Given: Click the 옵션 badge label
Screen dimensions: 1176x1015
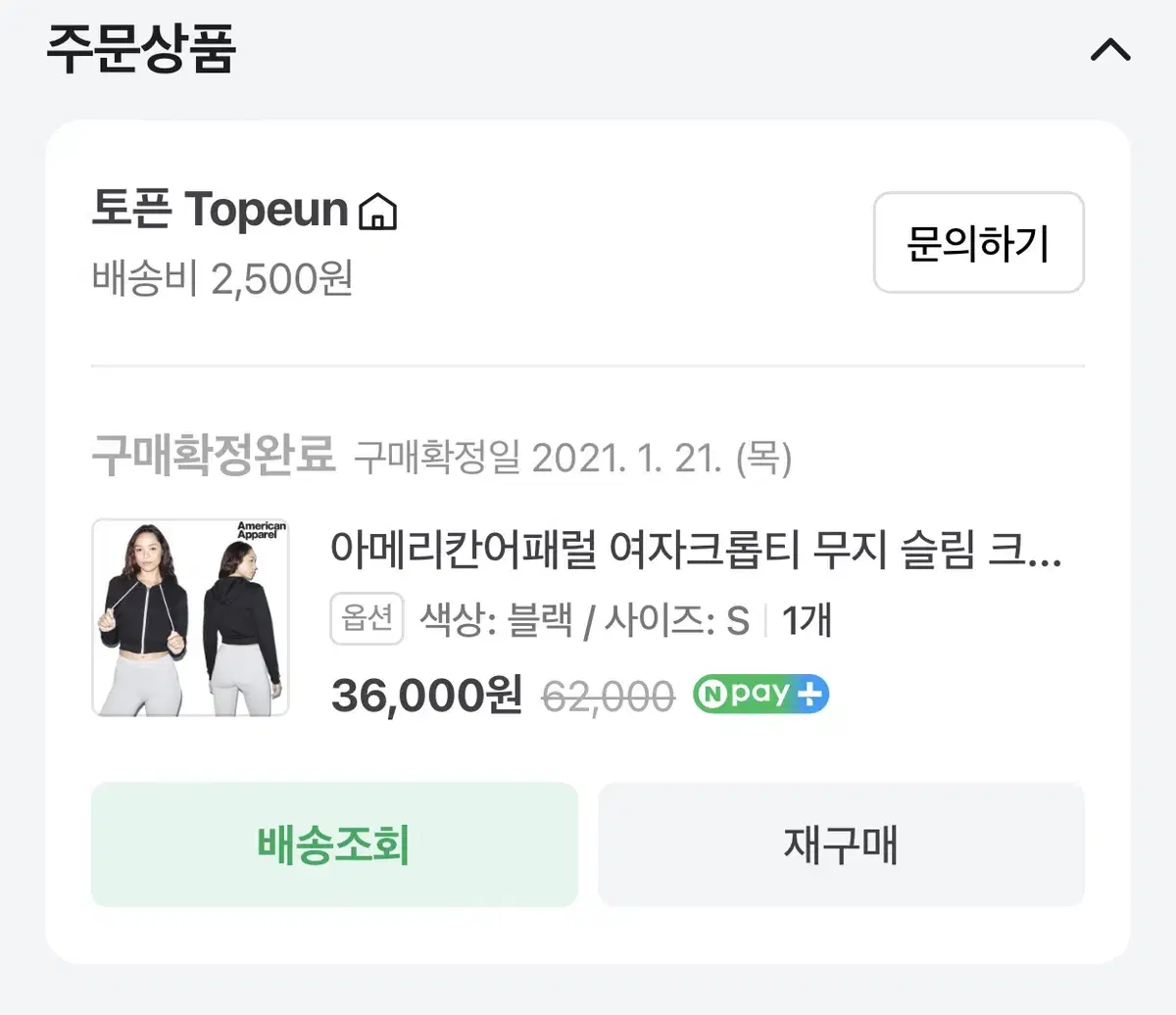Looking at the screenshot, I should [x=367, y=619].
